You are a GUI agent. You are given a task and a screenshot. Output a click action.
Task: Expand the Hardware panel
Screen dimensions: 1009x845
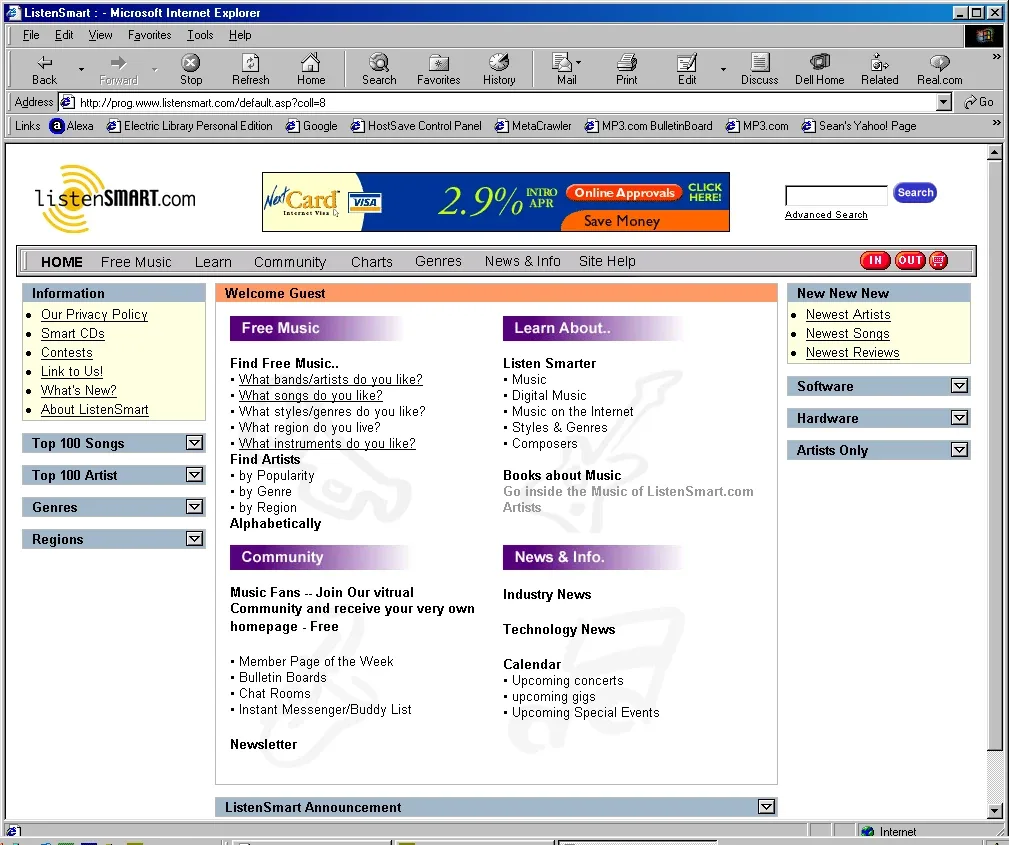coord(959,418)
